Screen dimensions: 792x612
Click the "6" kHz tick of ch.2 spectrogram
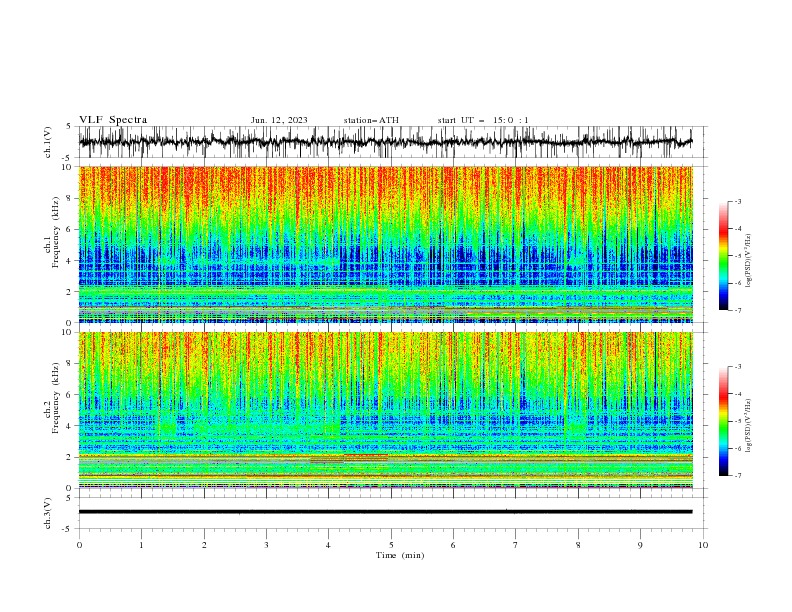tap(71, 394)
